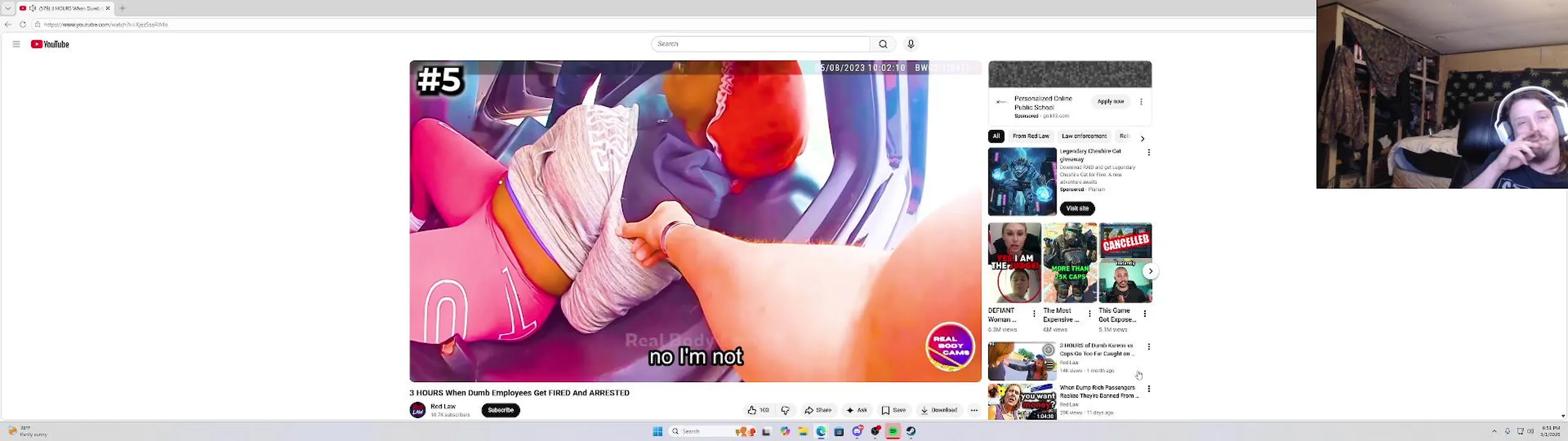Open 3 HOURS of Dumb Karens video
This screenshot has height=441, width=1568.
1022,361
